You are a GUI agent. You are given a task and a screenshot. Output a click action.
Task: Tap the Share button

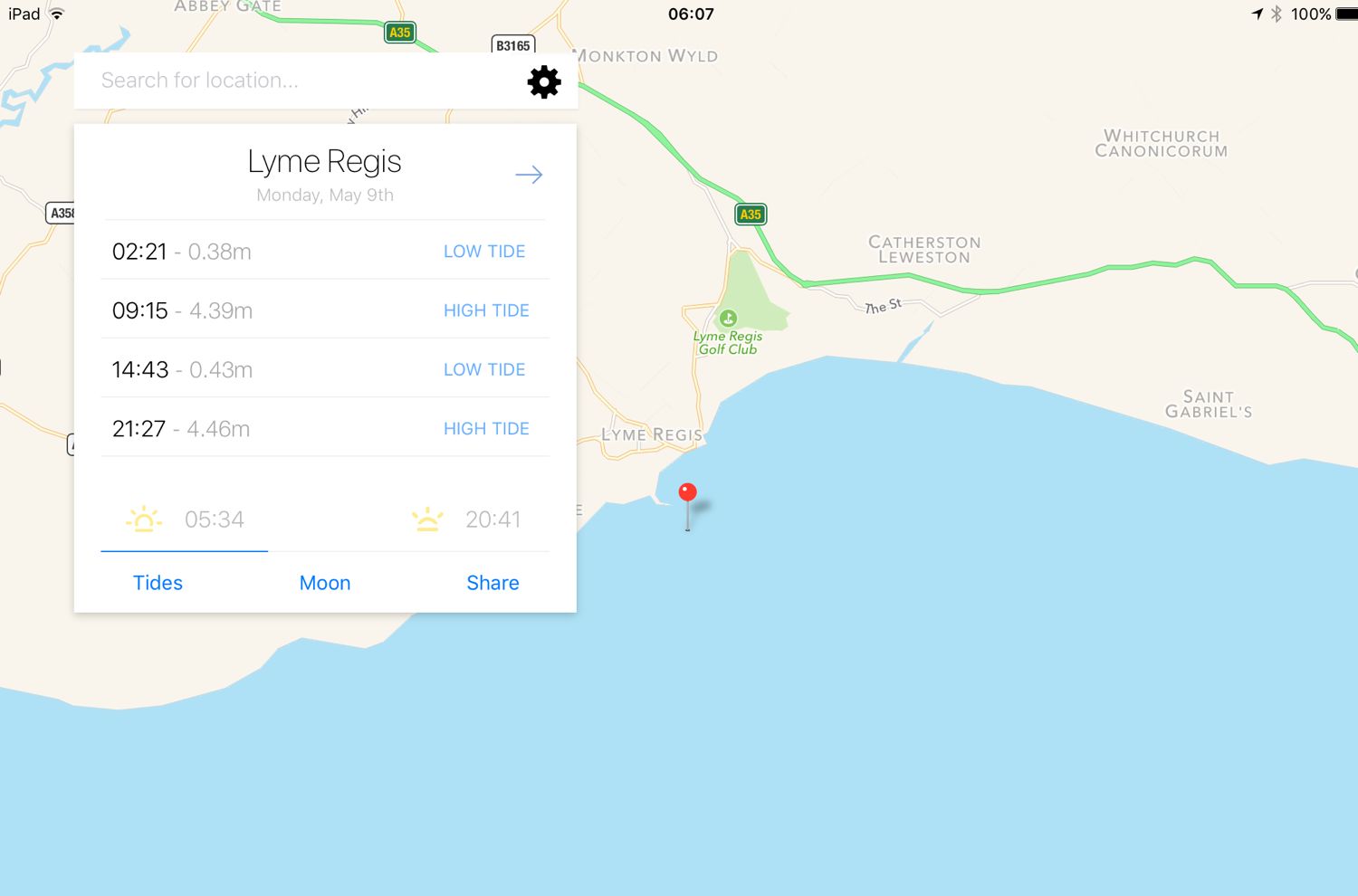(493, 583)
